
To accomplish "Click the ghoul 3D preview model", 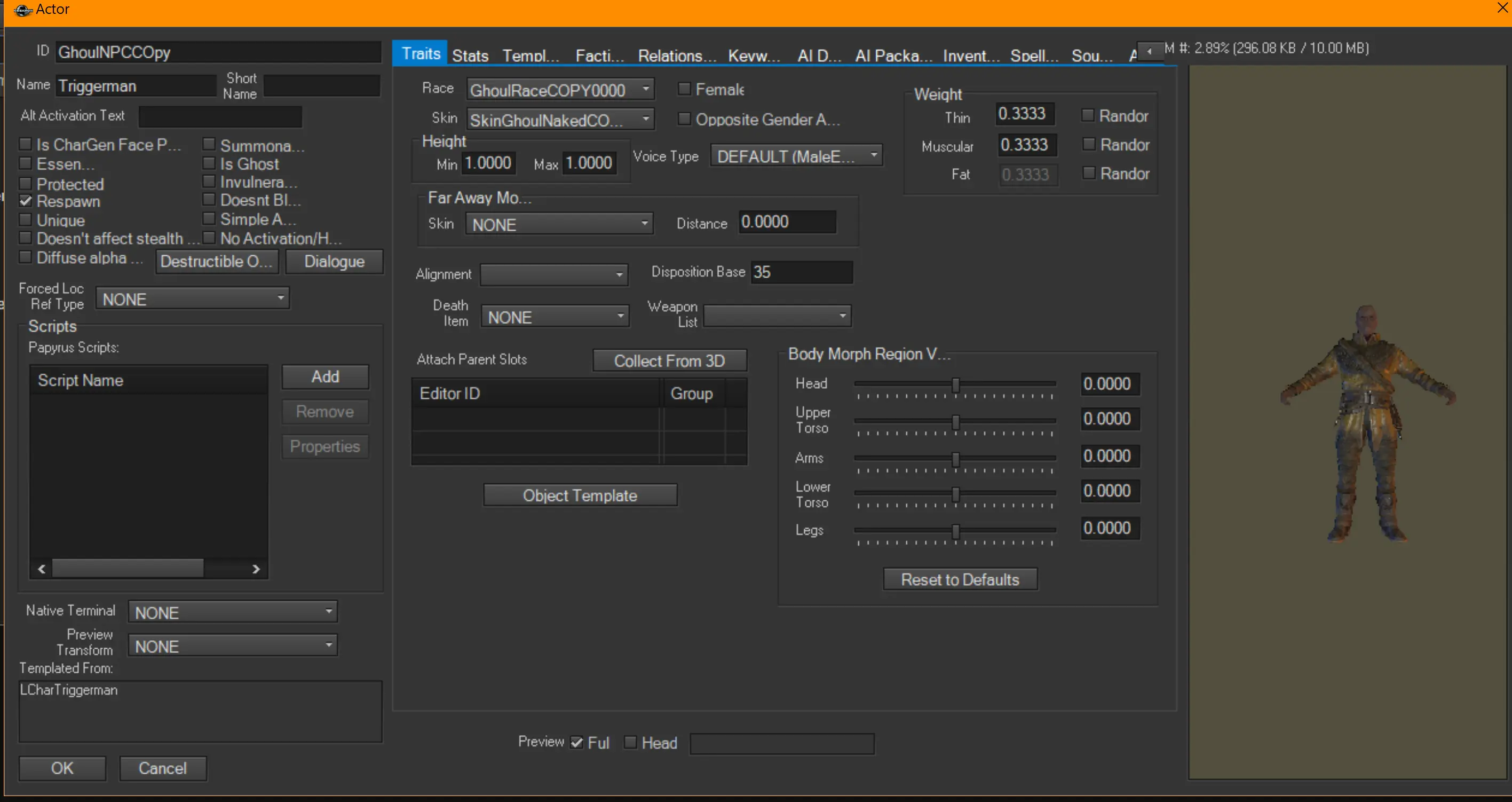I will pyautogui.click(x=1368, y=422).
